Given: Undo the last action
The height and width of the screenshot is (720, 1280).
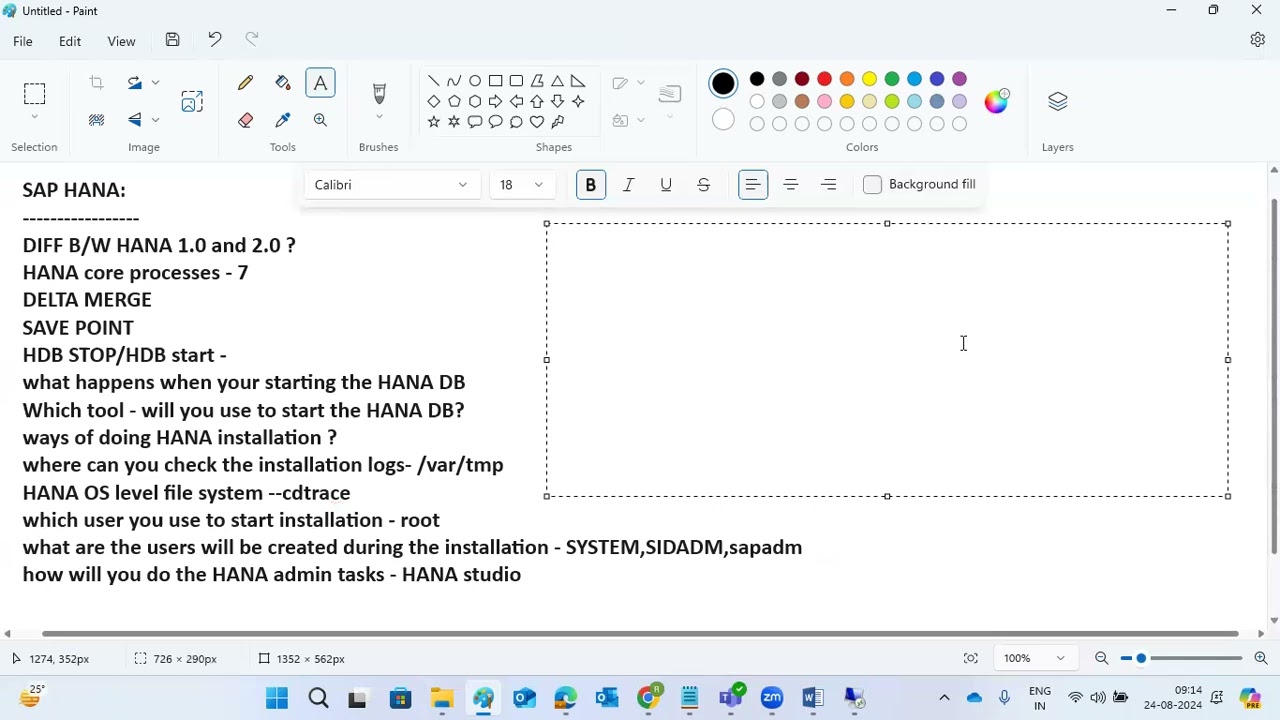Looking at the screenshot, I should click(x=214, y=39).
